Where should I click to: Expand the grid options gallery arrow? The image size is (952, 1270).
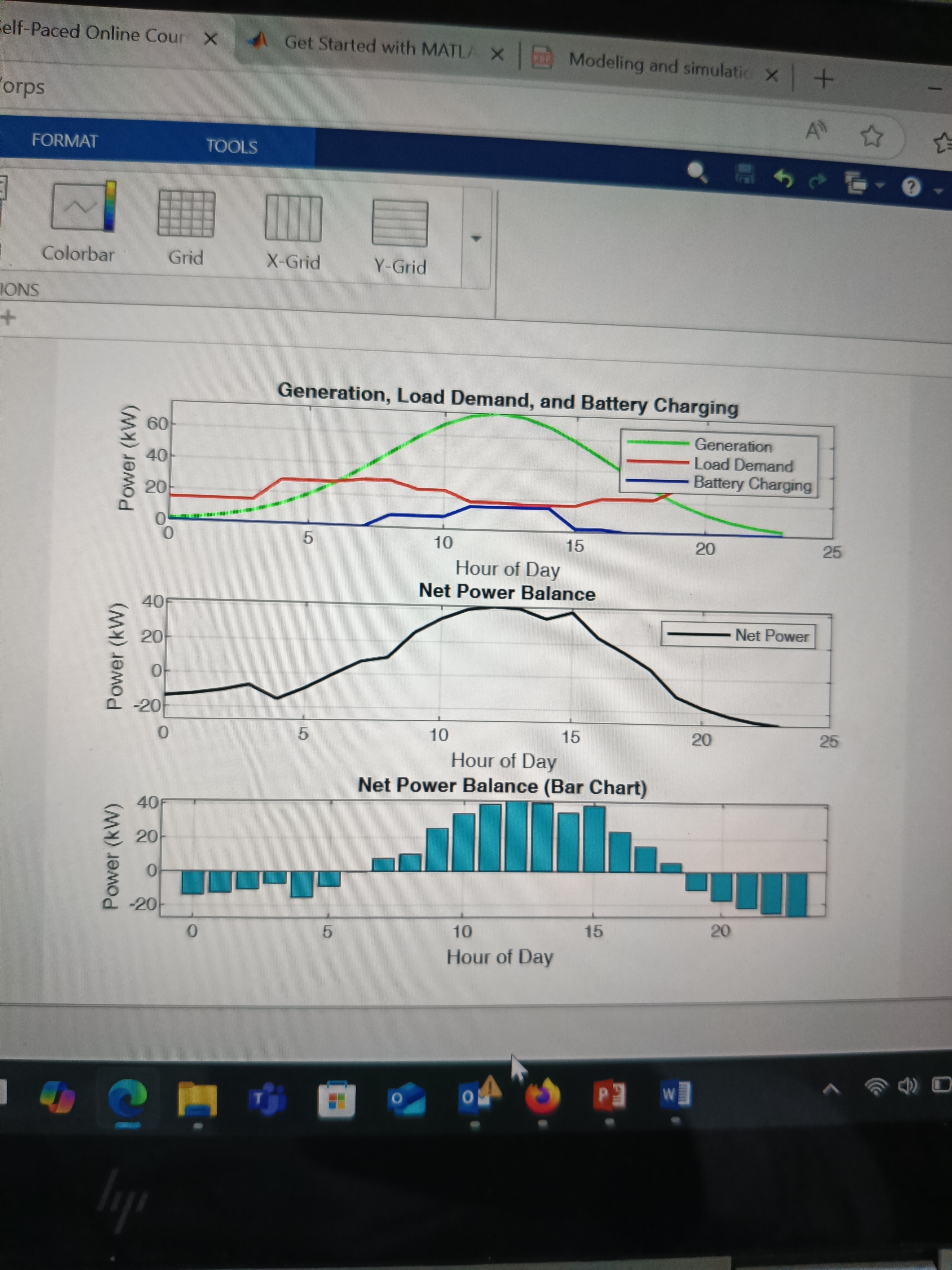(x=476, y=238)
